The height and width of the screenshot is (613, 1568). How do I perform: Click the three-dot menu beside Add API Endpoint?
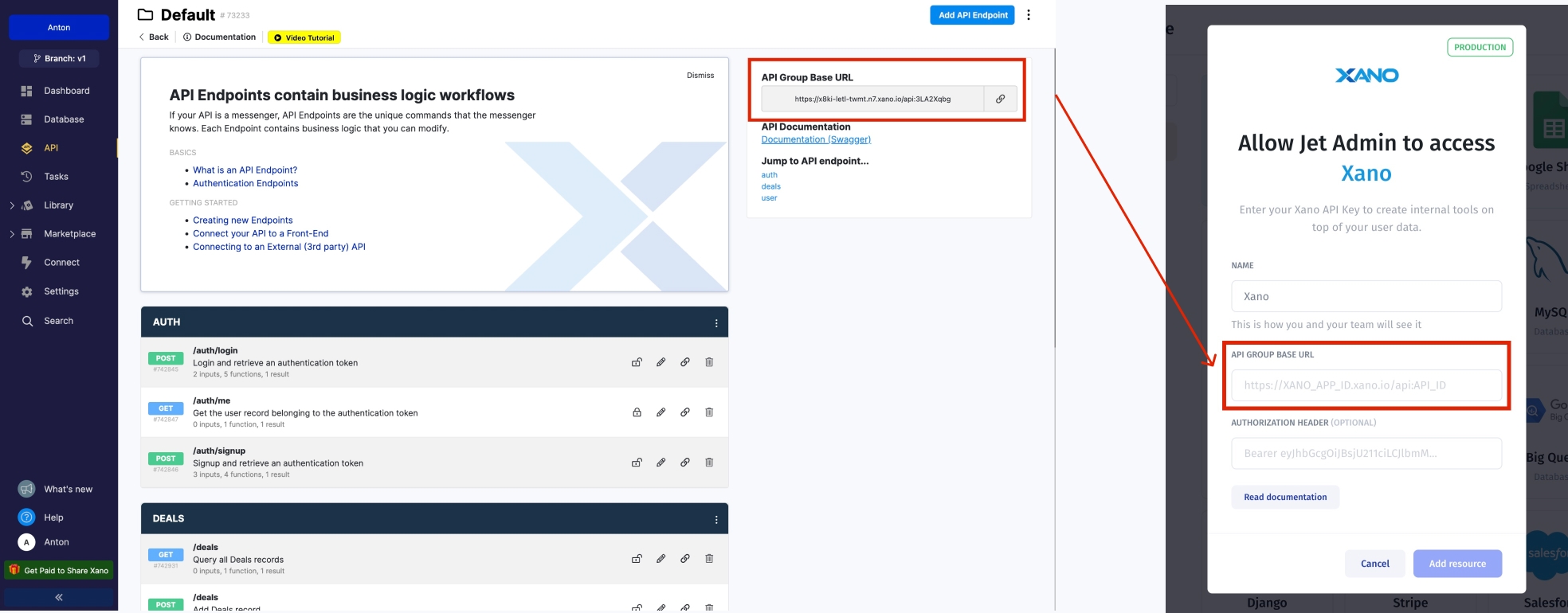click(x=1029, y=15)
